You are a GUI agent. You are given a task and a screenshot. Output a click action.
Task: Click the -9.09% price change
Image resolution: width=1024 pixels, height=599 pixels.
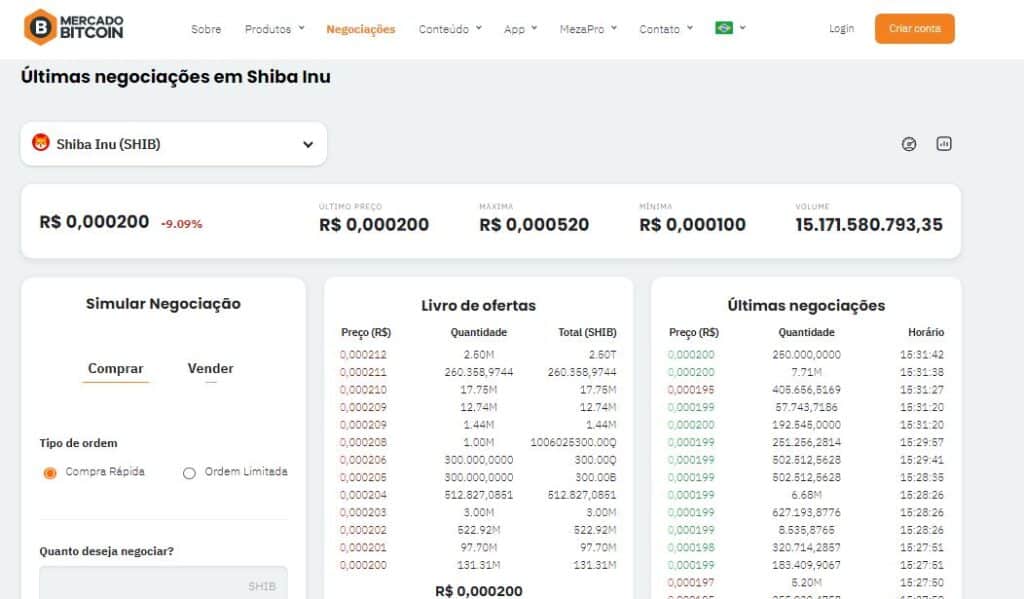(182, 224)
